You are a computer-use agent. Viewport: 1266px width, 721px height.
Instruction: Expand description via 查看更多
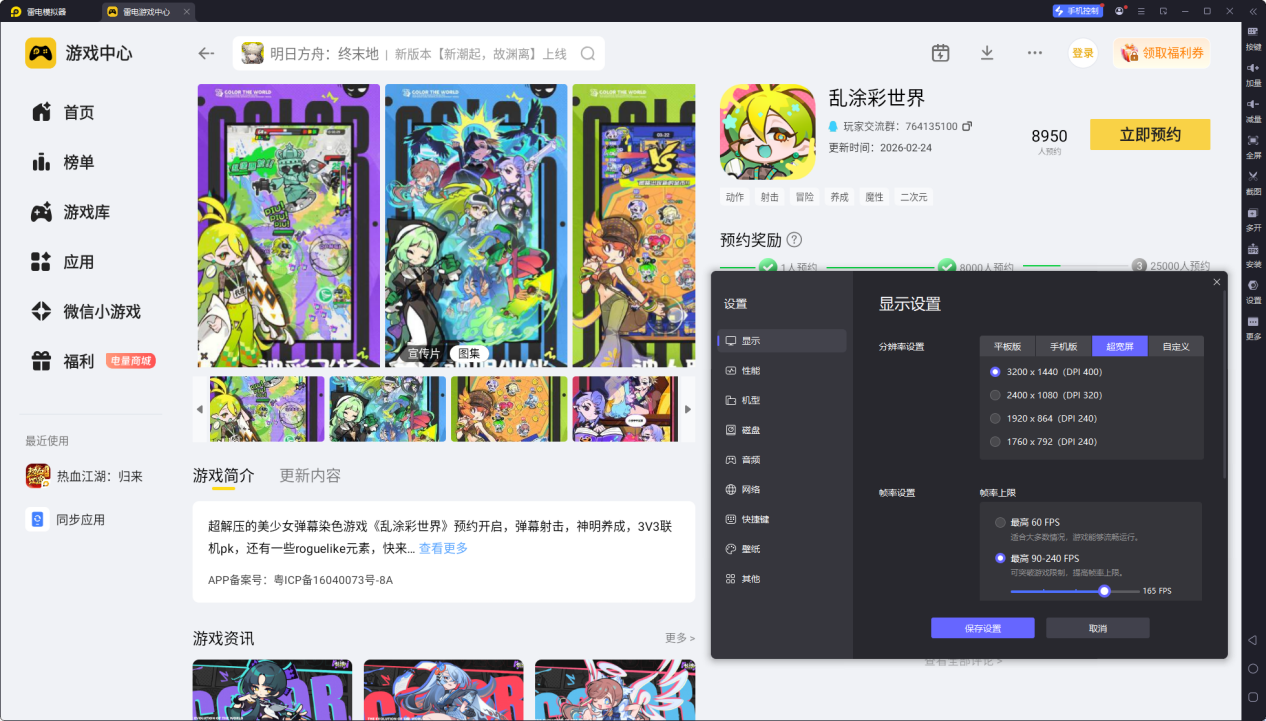[x=443, y=548]
